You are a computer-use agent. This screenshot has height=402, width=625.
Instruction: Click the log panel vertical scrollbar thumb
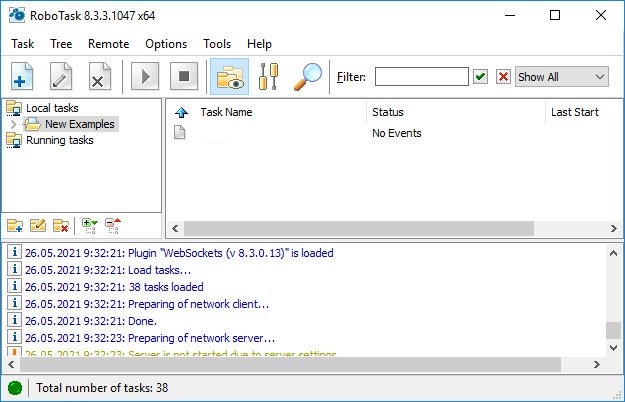pos(613,330)
